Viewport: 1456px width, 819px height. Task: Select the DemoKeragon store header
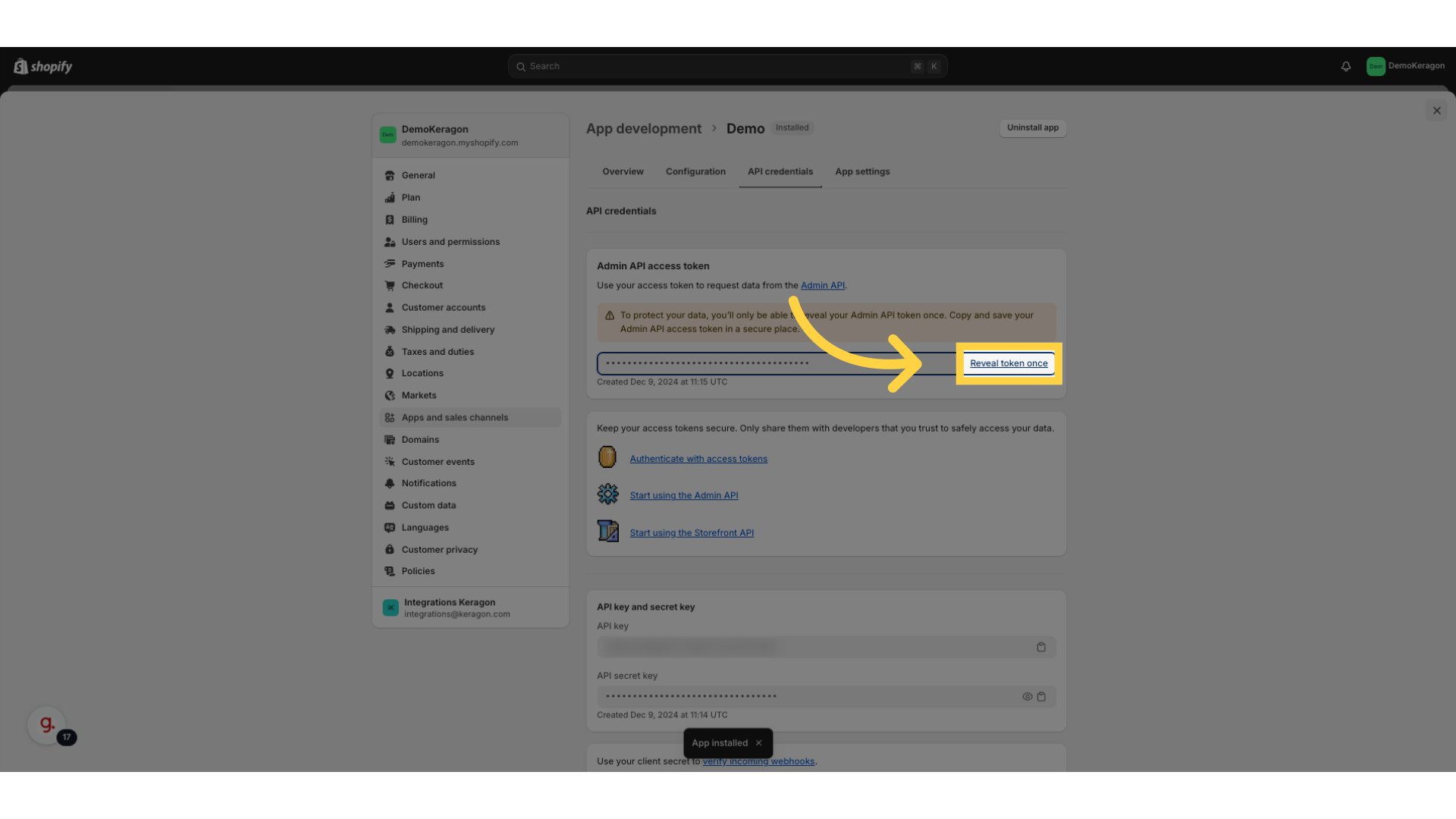(470, 136)
